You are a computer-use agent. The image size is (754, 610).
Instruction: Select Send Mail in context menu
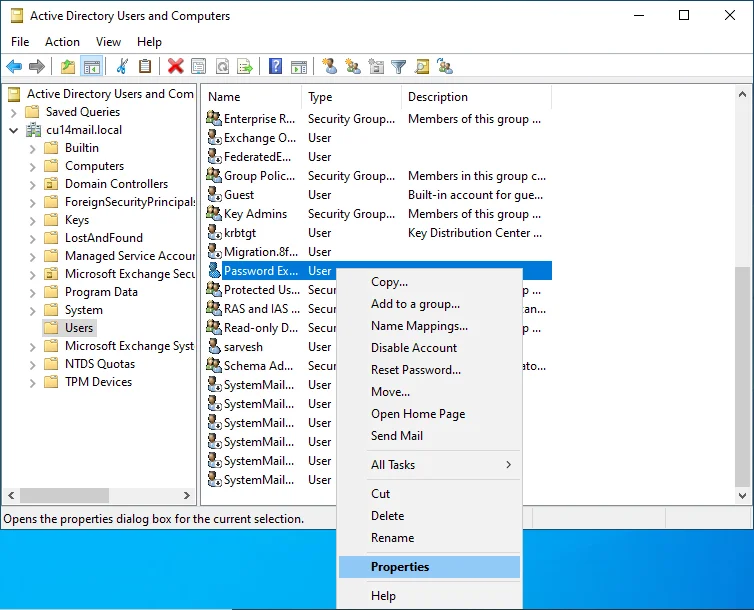(x=429, y=436)
